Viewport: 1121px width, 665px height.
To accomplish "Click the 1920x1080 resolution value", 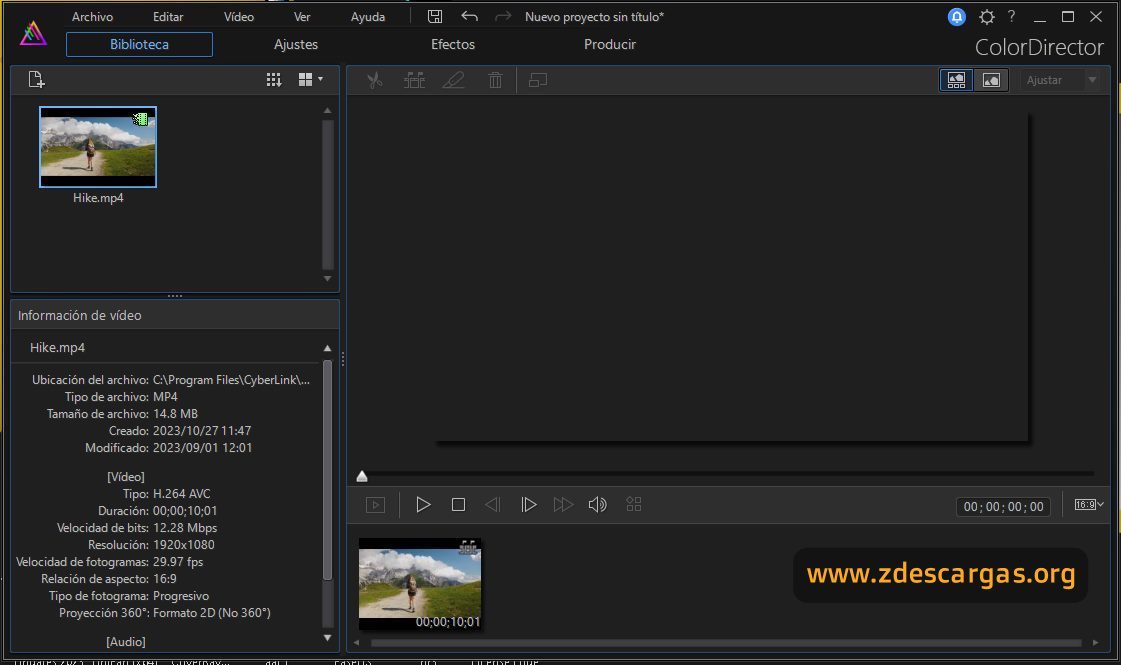I will pos(184,545).
